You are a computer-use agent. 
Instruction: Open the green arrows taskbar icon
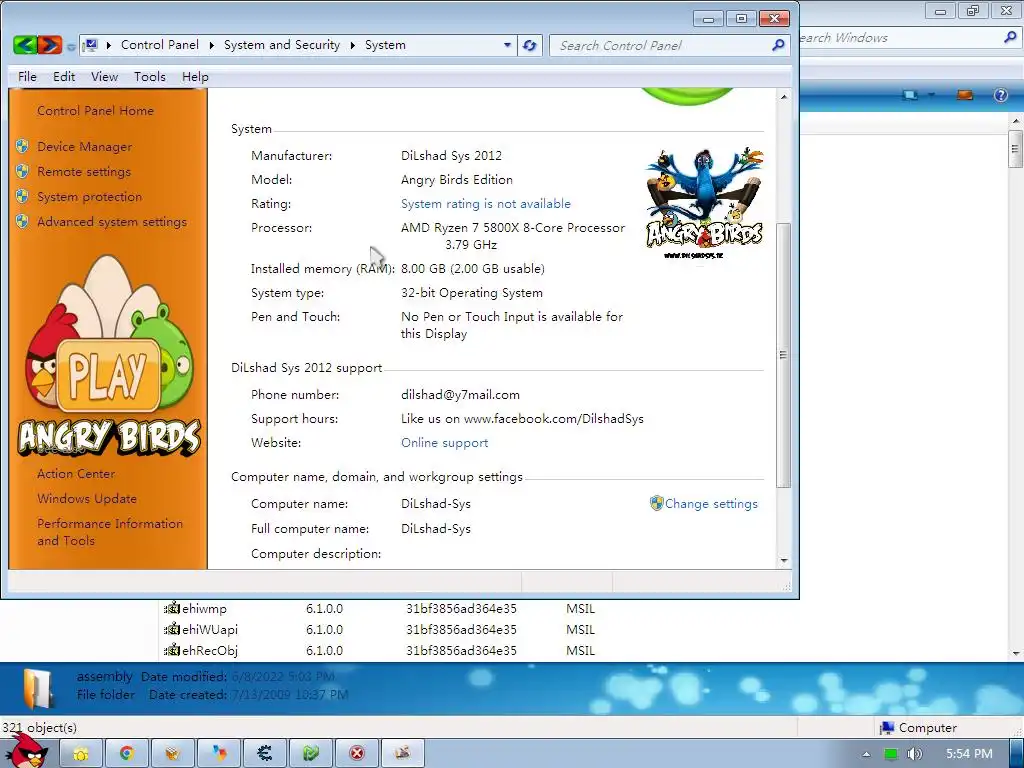pos(311,754)
